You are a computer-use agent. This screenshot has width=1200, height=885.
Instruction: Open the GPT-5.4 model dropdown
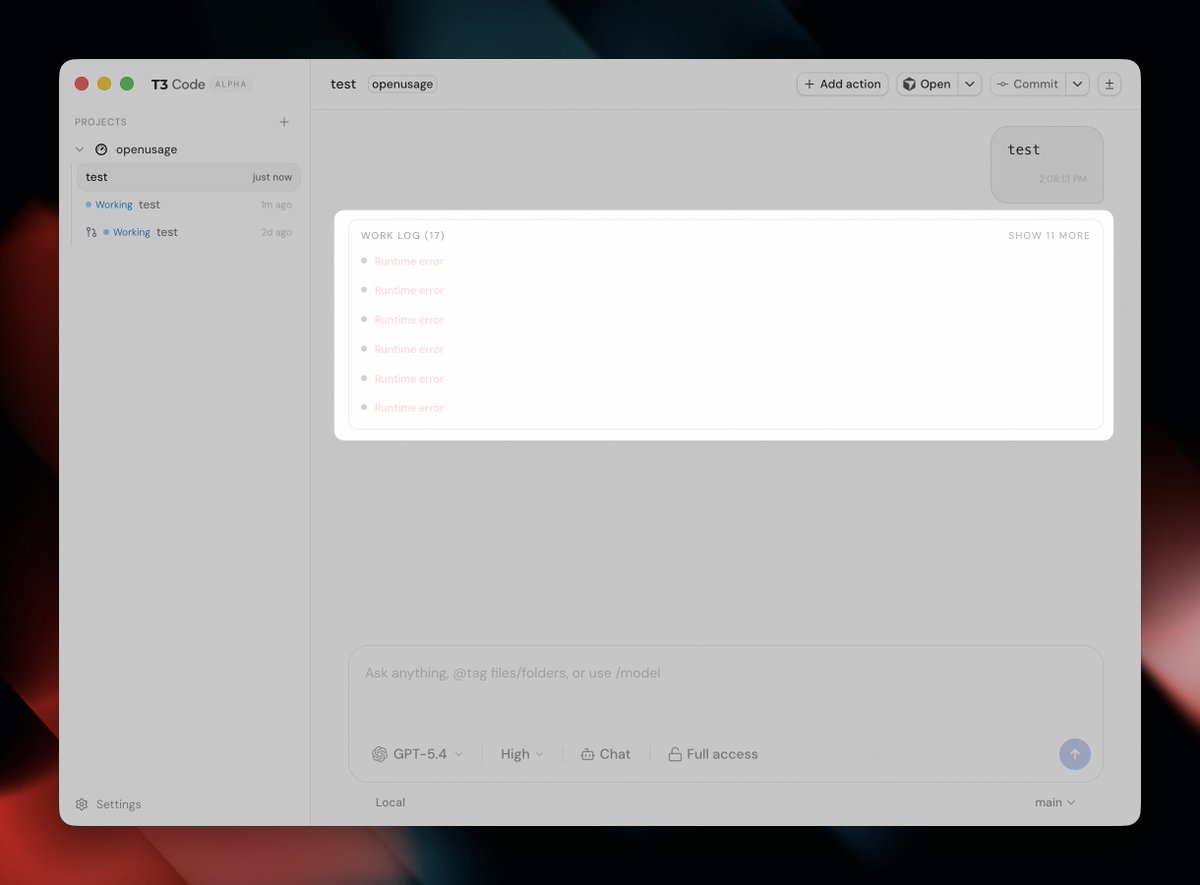pyautogui.click(x=417, y=754)
